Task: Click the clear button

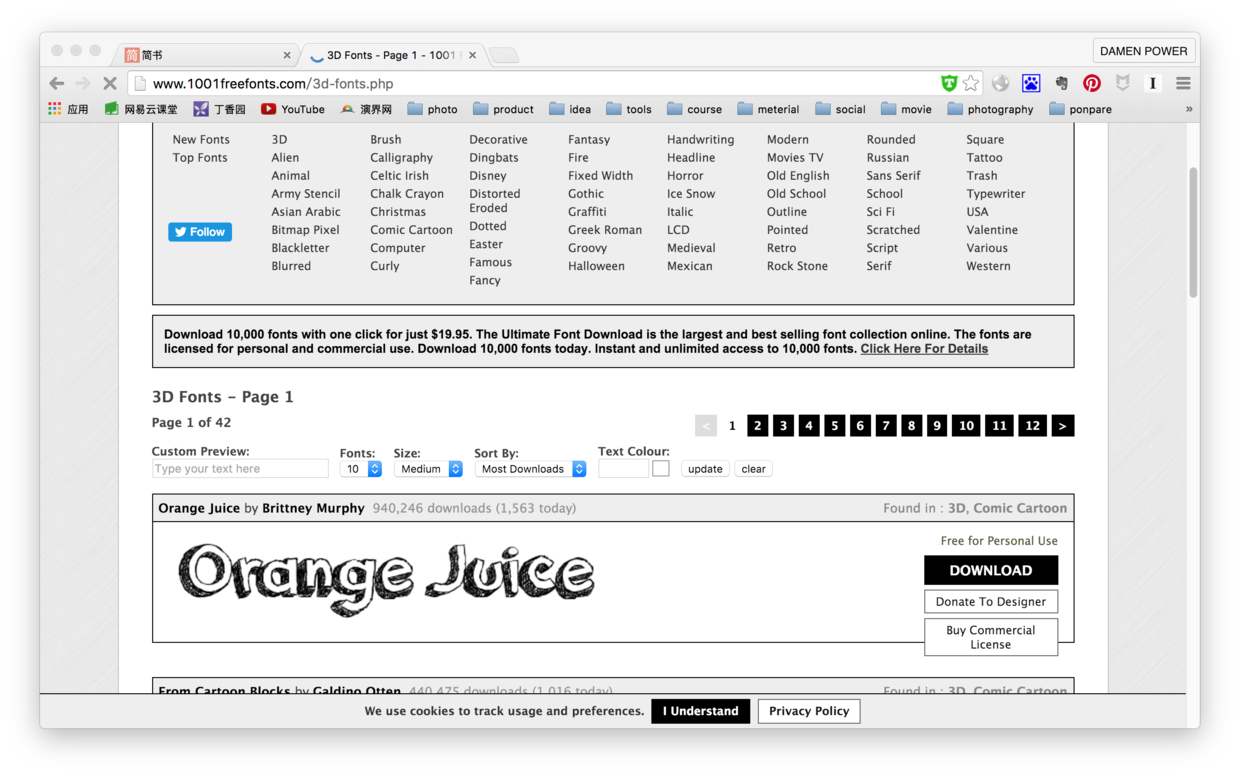Action: [x=754, y=469]
